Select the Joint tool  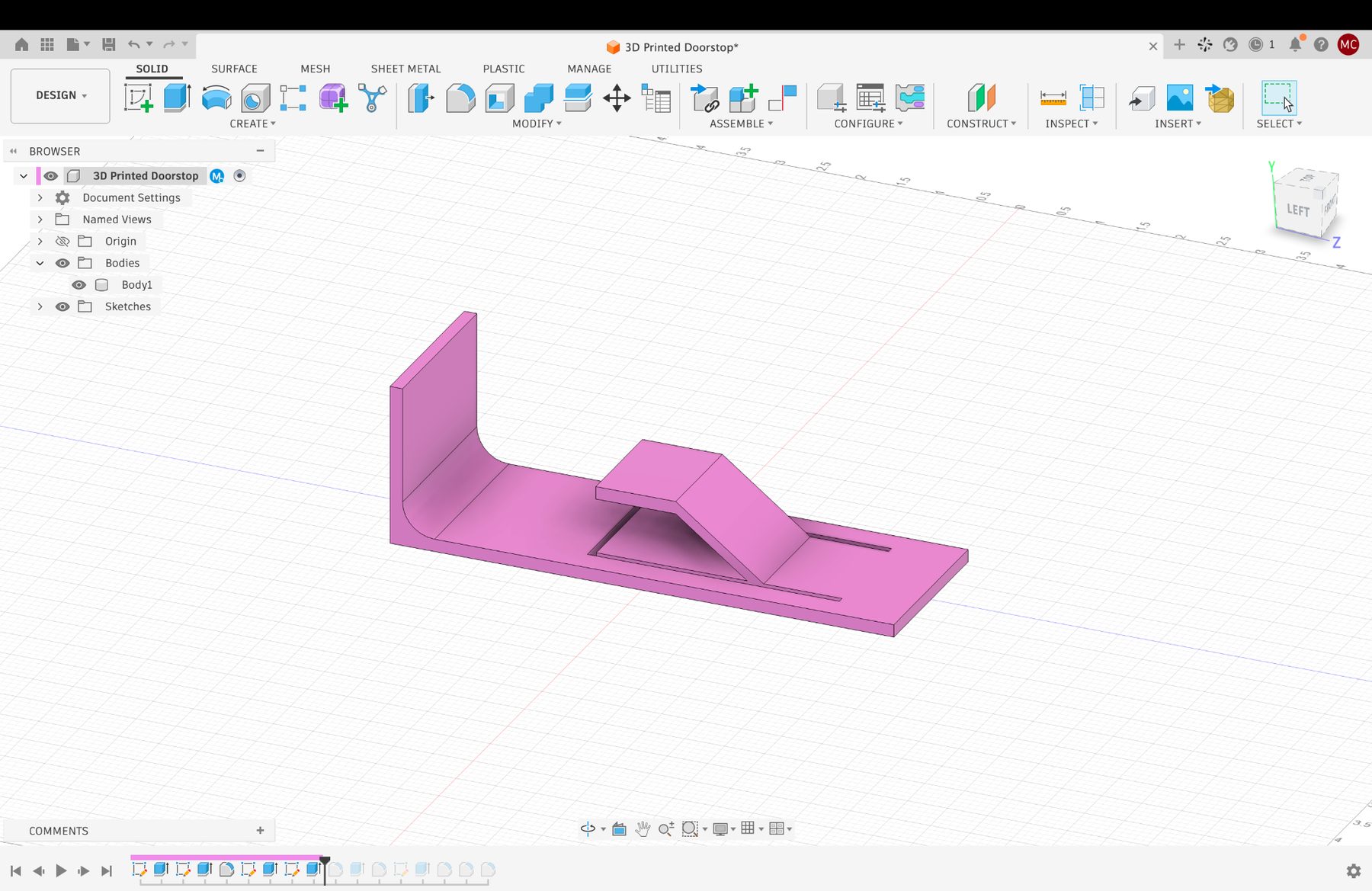(x=783, y=98)
